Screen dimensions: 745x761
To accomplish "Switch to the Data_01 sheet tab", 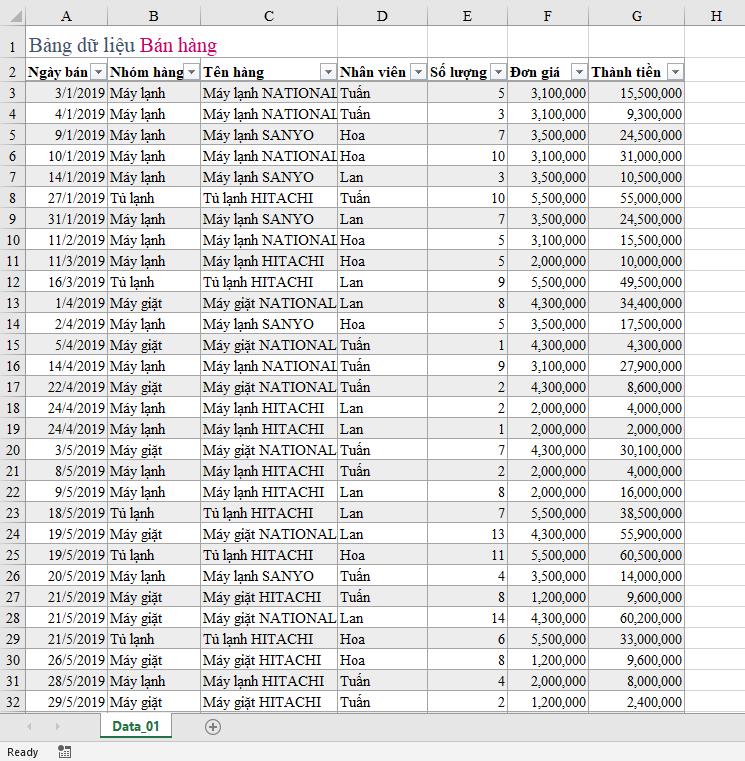I will pos(136,726).
